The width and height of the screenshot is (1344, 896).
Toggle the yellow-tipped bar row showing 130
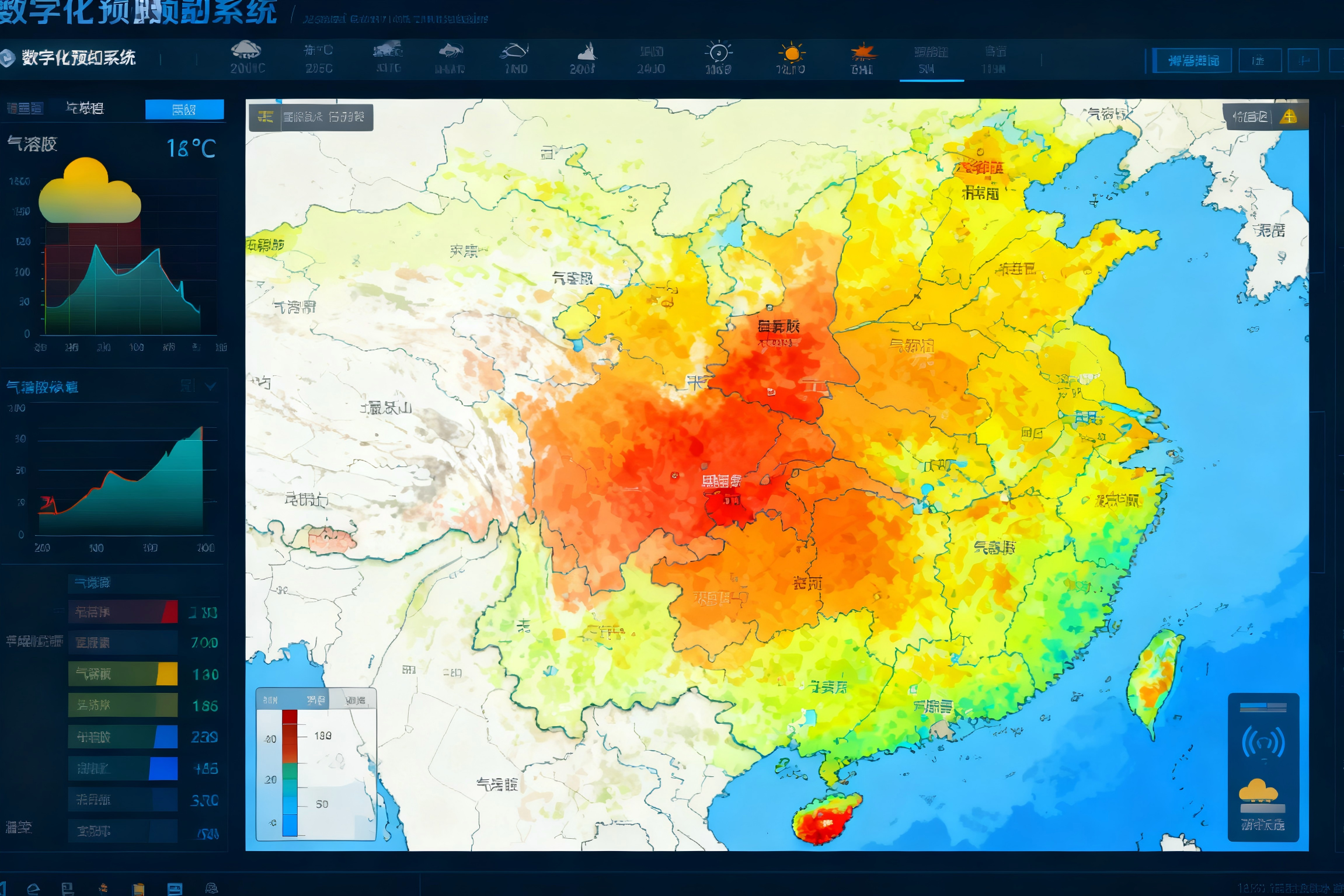point(123,674)
